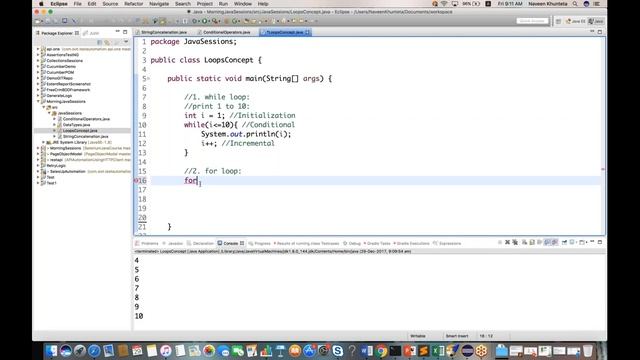Select the JUnit view tab
Screen dimensions: 640x360
(91, 33)
